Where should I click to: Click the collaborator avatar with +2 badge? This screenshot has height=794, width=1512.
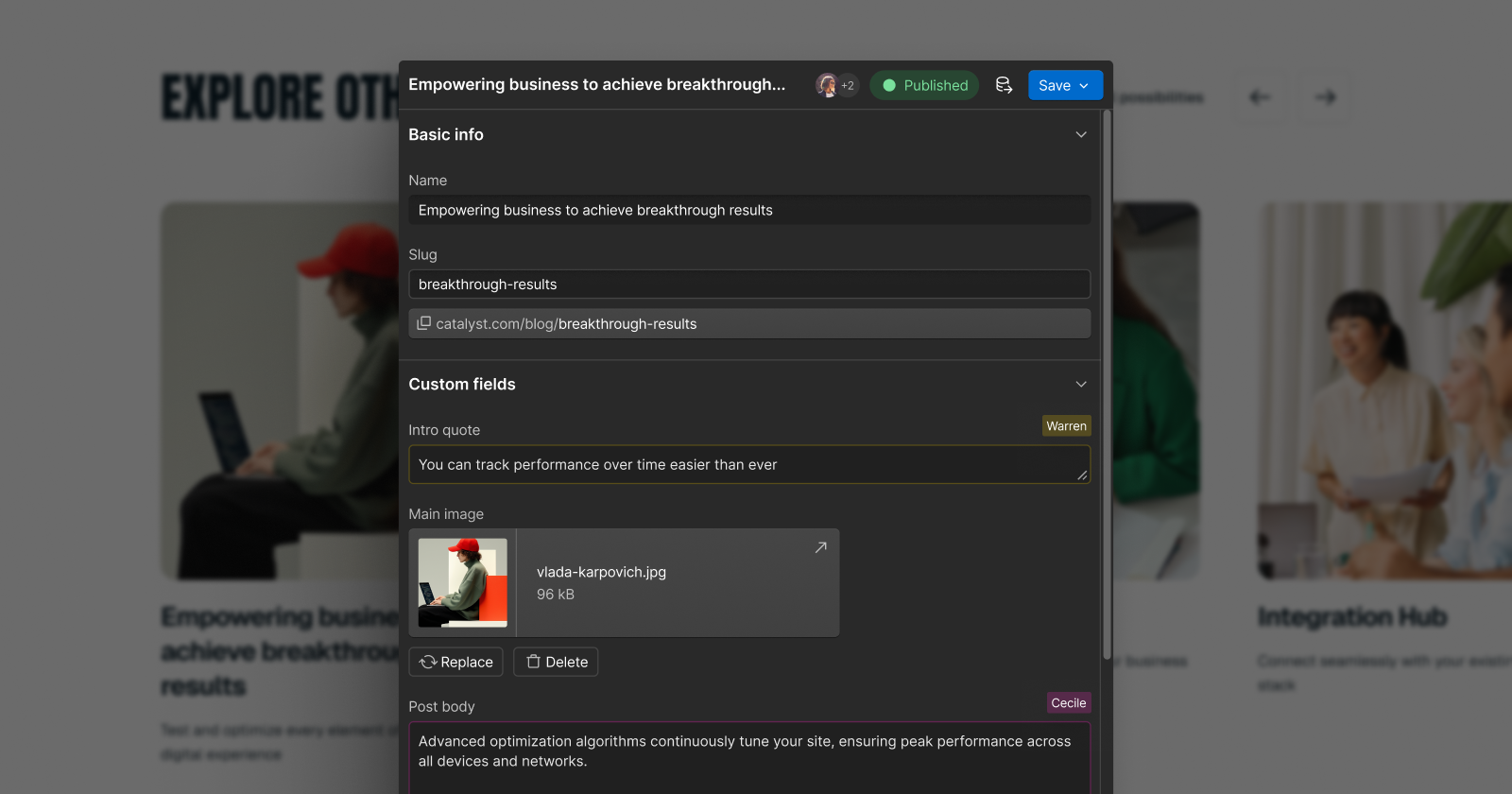[836, 85]
